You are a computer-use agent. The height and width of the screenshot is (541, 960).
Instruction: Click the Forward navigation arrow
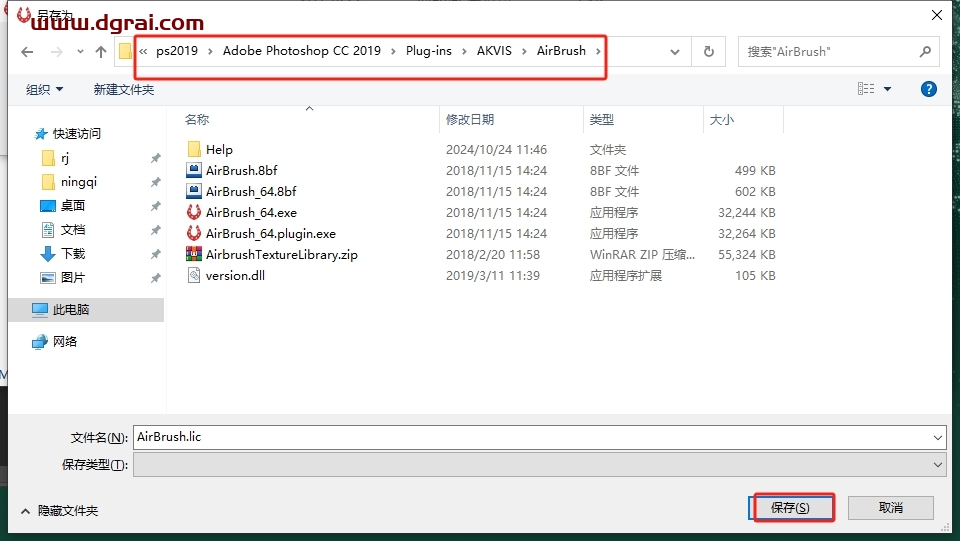point(57,52)
